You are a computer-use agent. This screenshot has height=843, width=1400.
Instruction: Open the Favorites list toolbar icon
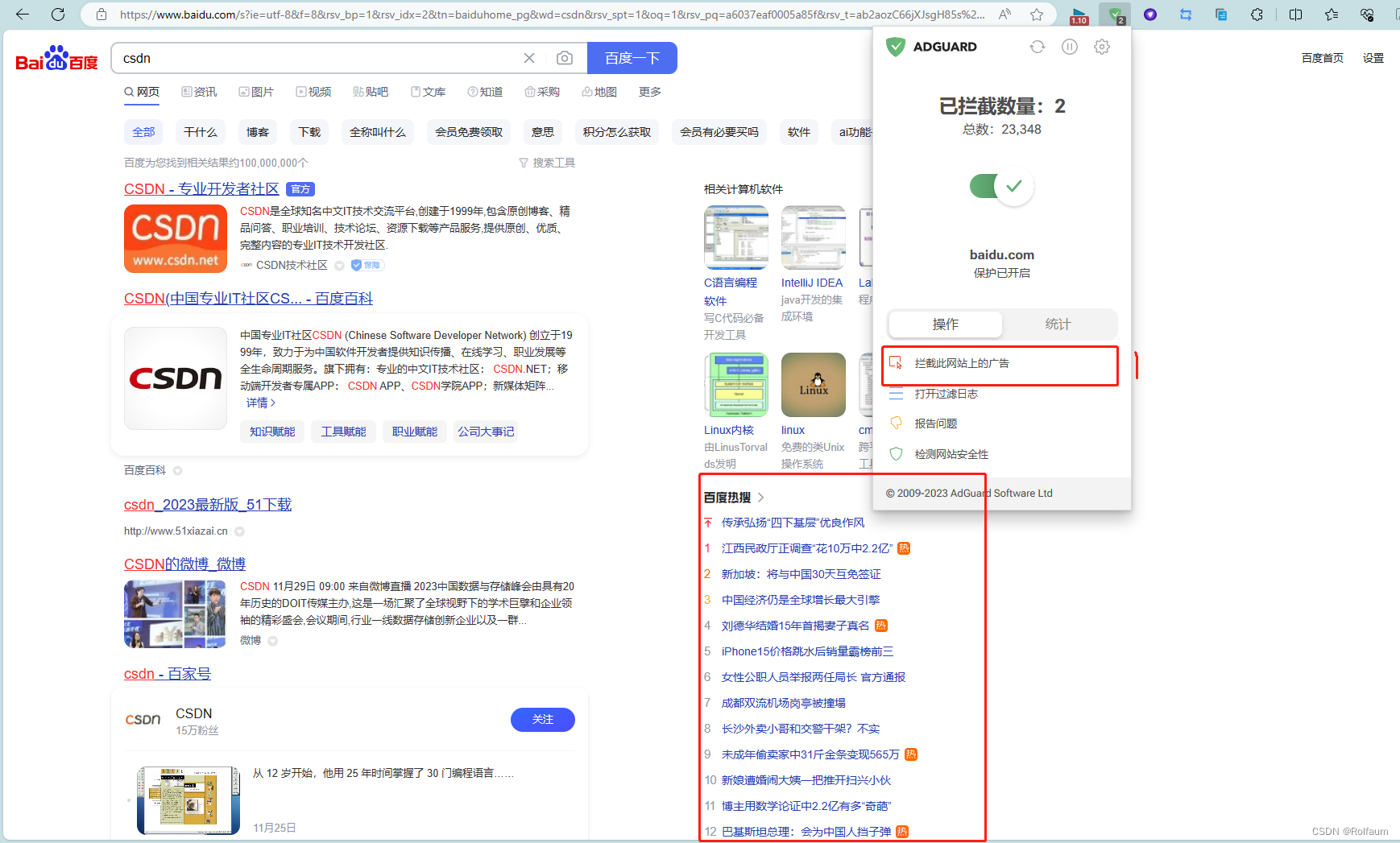pyautogui.click(x=1331, y=14)
